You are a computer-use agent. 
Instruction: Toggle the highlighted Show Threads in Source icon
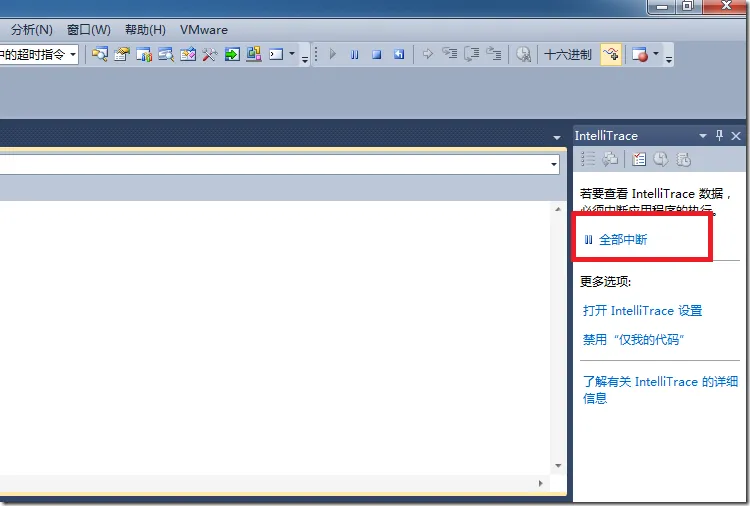point(611,55)
